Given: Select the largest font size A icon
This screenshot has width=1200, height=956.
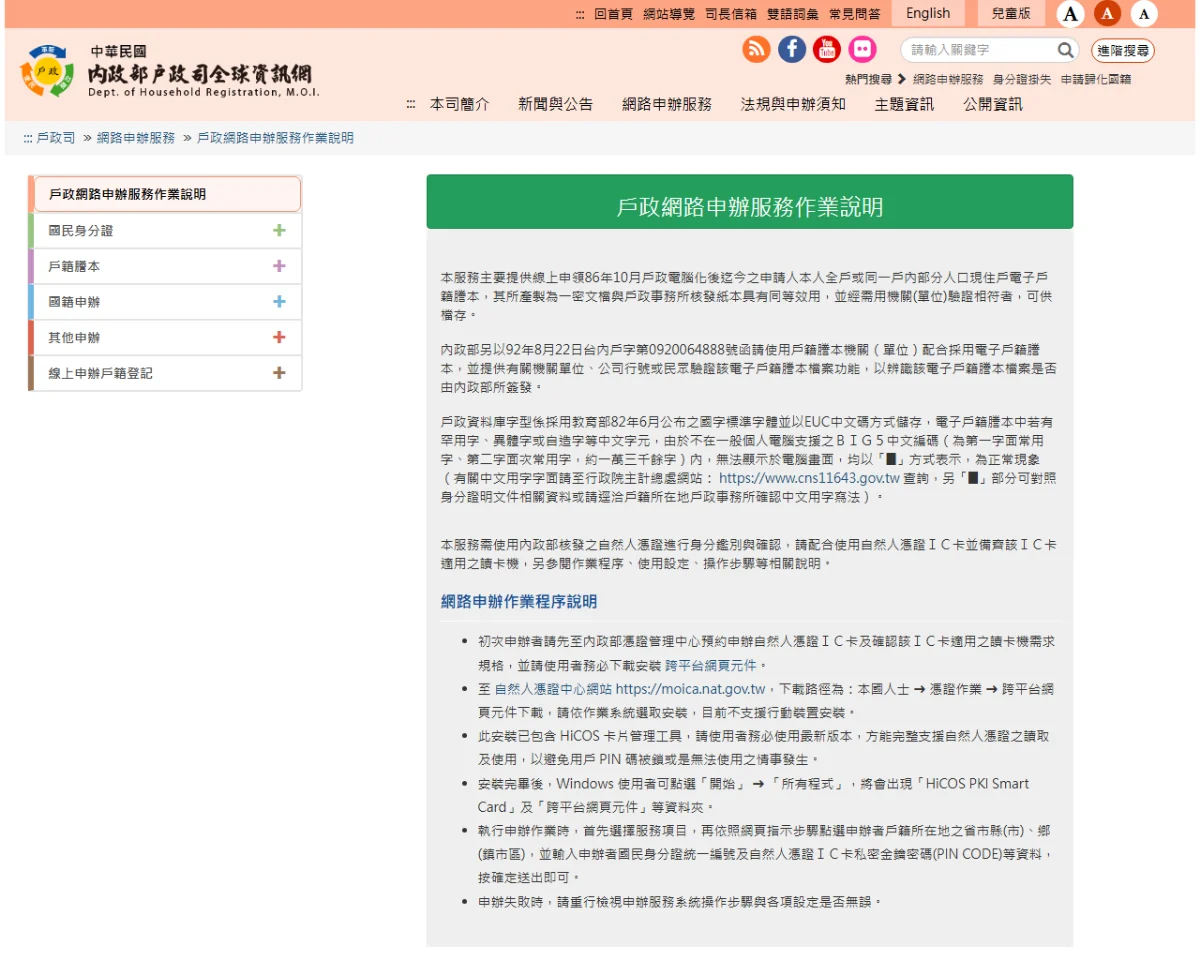Looking at the screenshot, I should tap(1071, 13).
